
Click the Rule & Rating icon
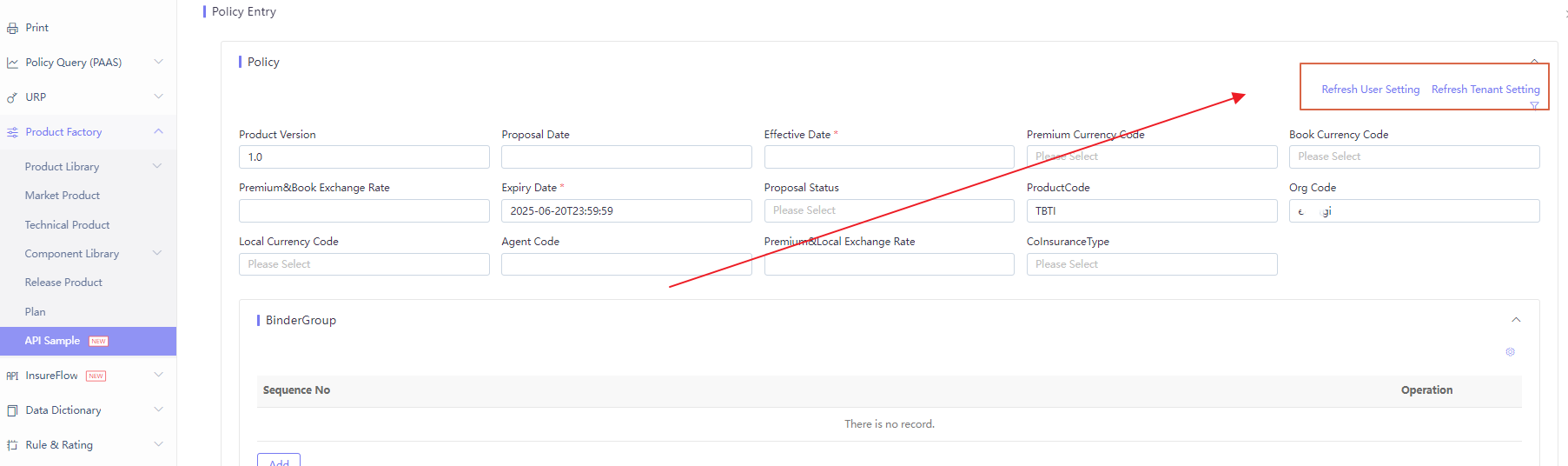pos(12,445)
